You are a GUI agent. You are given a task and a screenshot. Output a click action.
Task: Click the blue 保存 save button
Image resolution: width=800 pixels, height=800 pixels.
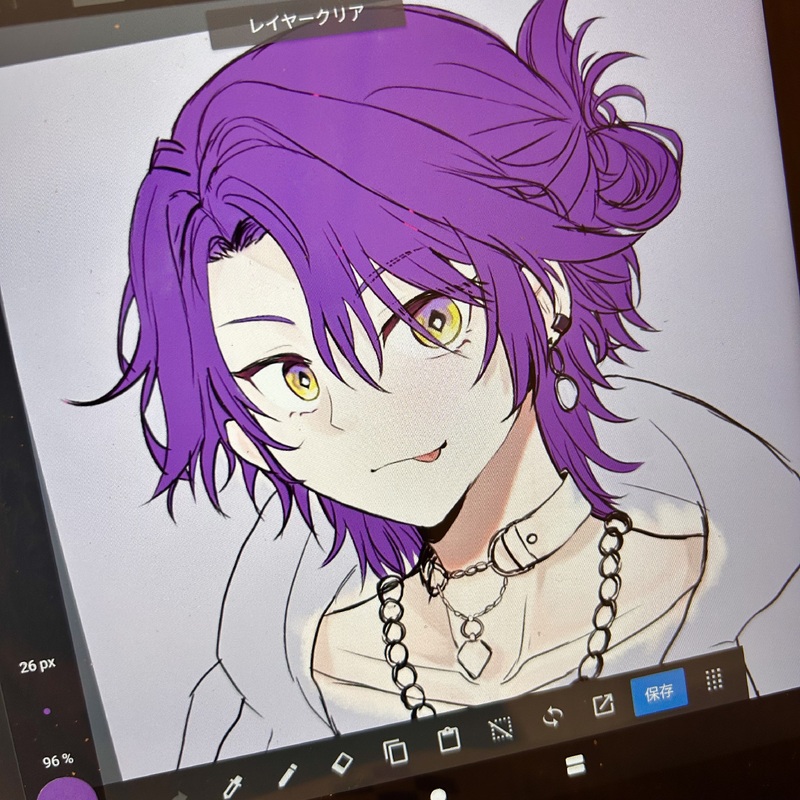659,692
